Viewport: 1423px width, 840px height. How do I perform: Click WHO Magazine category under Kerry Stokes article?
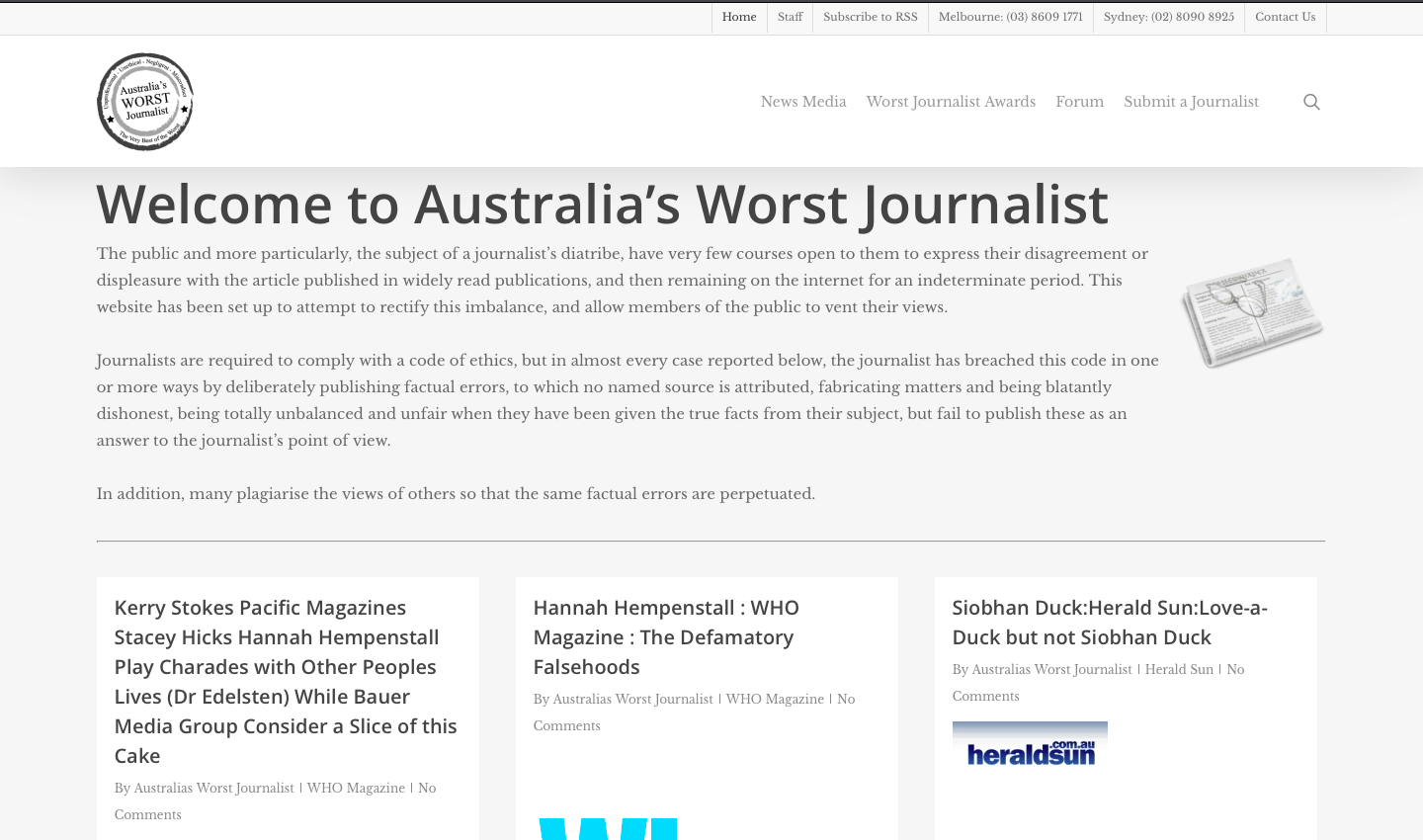click(356, 788)
